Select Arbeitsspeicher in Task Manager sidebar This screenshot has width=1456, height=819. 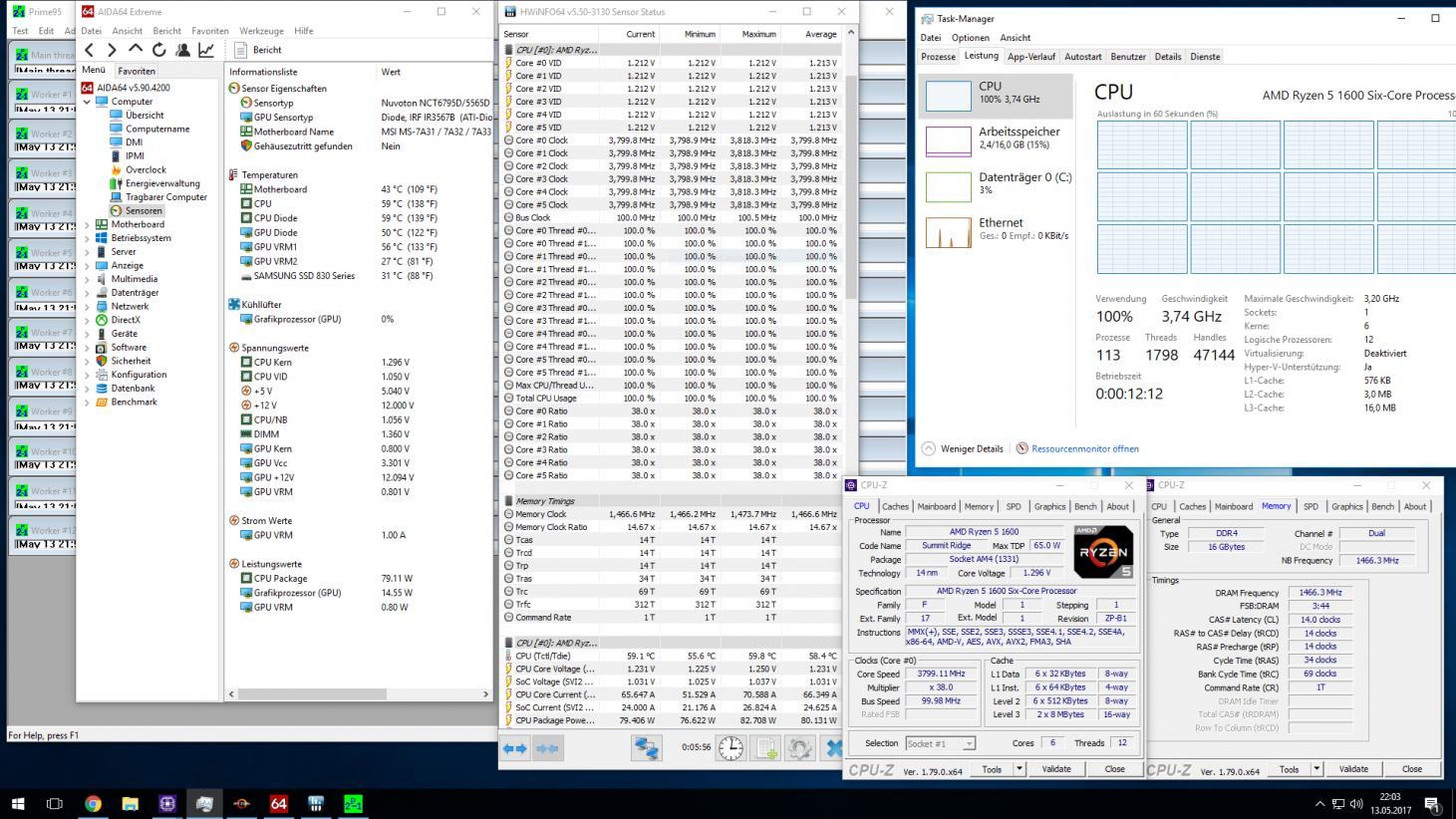995,139
